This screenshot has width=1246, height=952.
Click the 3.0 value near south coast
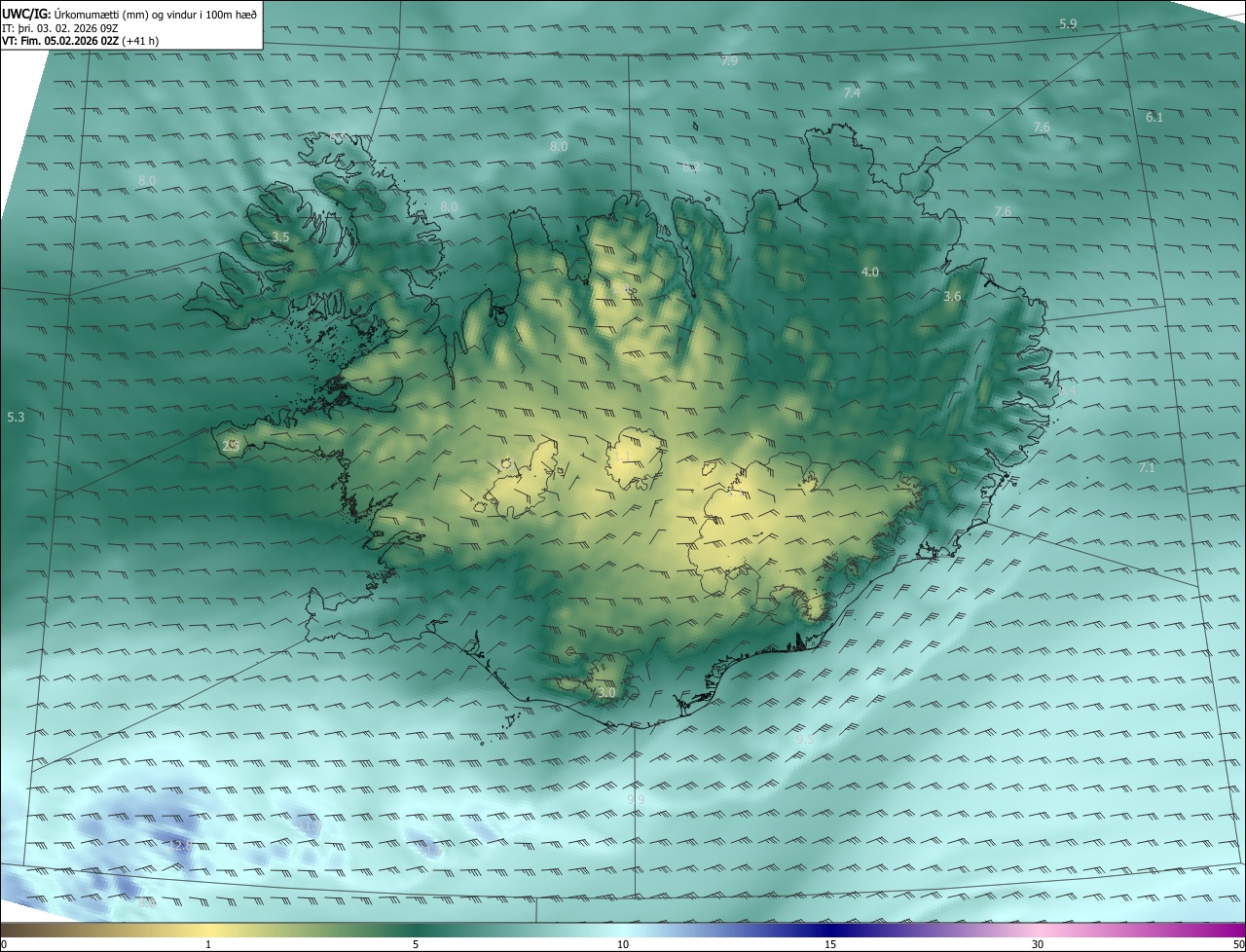coord(605,692)
